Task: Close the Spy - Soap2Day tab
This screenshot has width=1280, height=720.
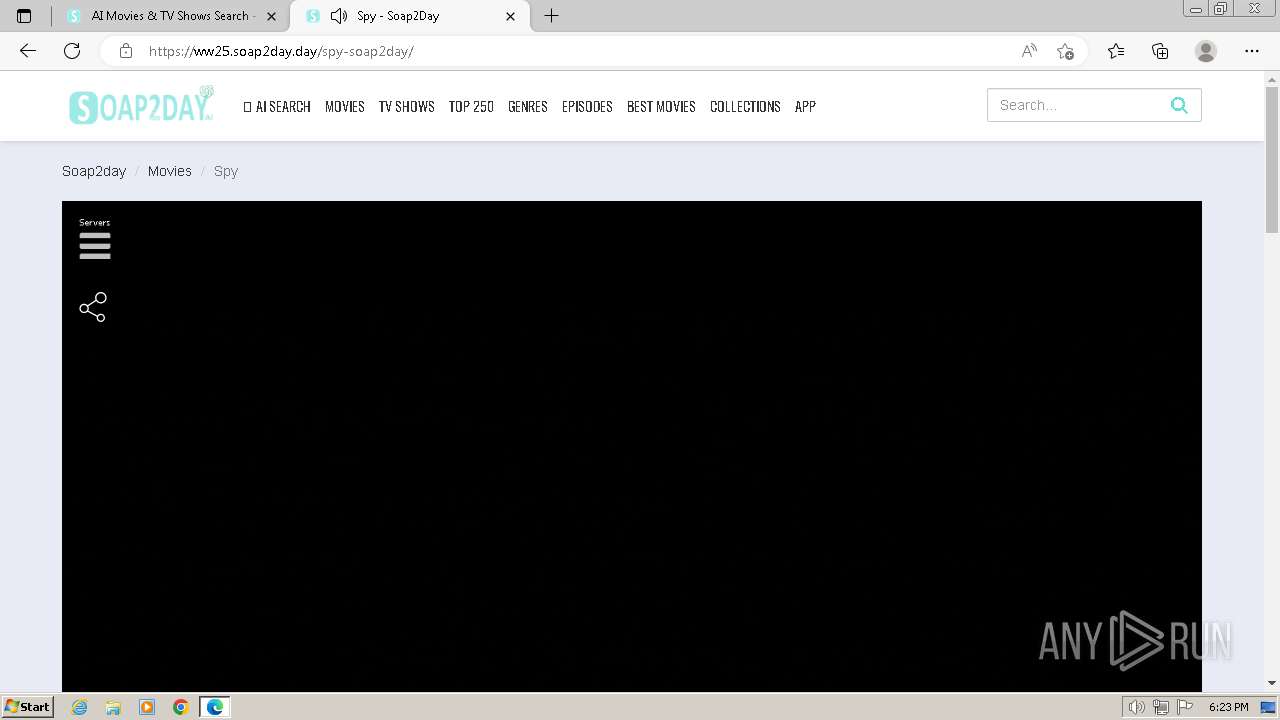Action: [511, 16]
